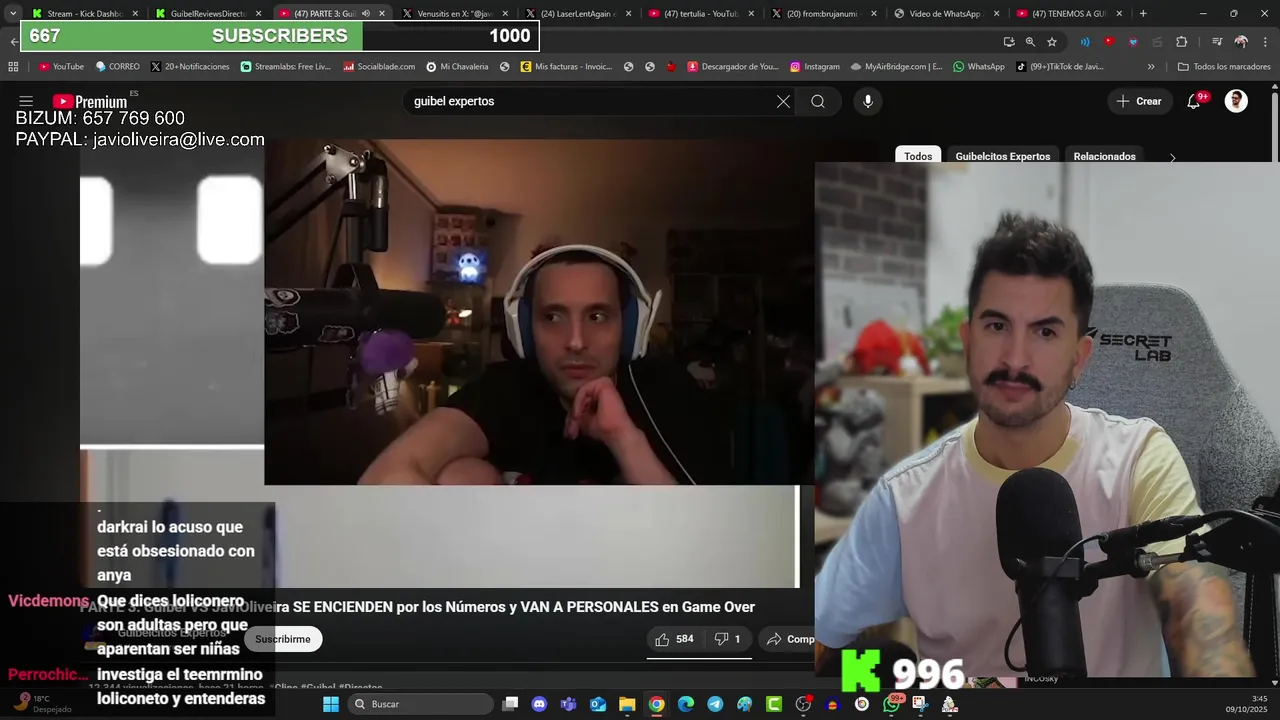
Task: Open the MyAirBridge.com bookmark
Action: point(896,67)
